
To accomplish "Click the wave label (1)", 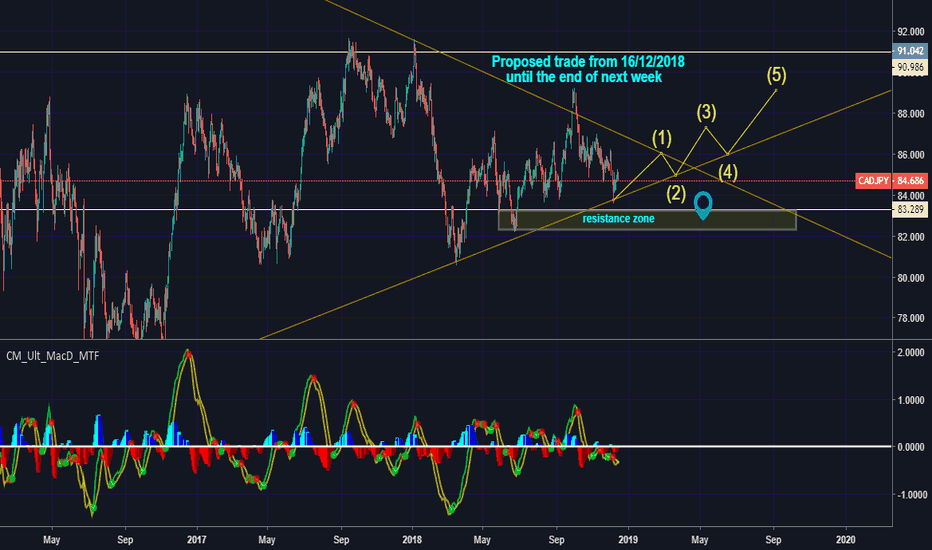I will point(662,138).
